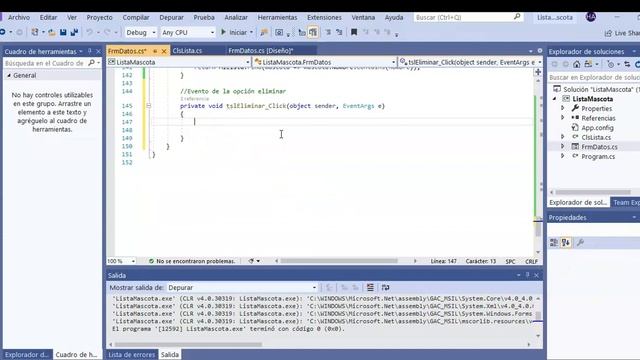Select App.config in Solution Explorer
640x360 pixels.
(x=597, y=127)
